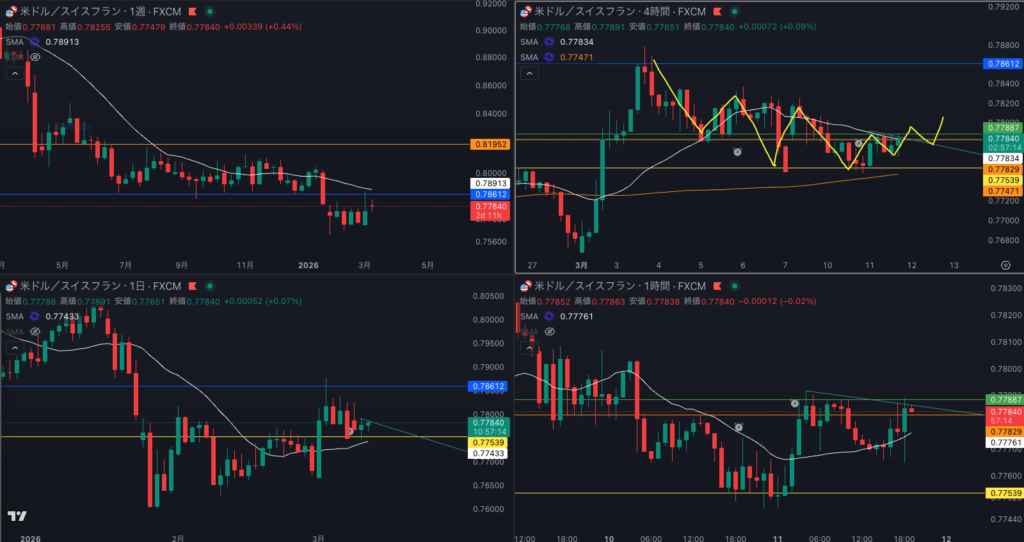Collapse indicator legend on weekly chart

point(14,73)
